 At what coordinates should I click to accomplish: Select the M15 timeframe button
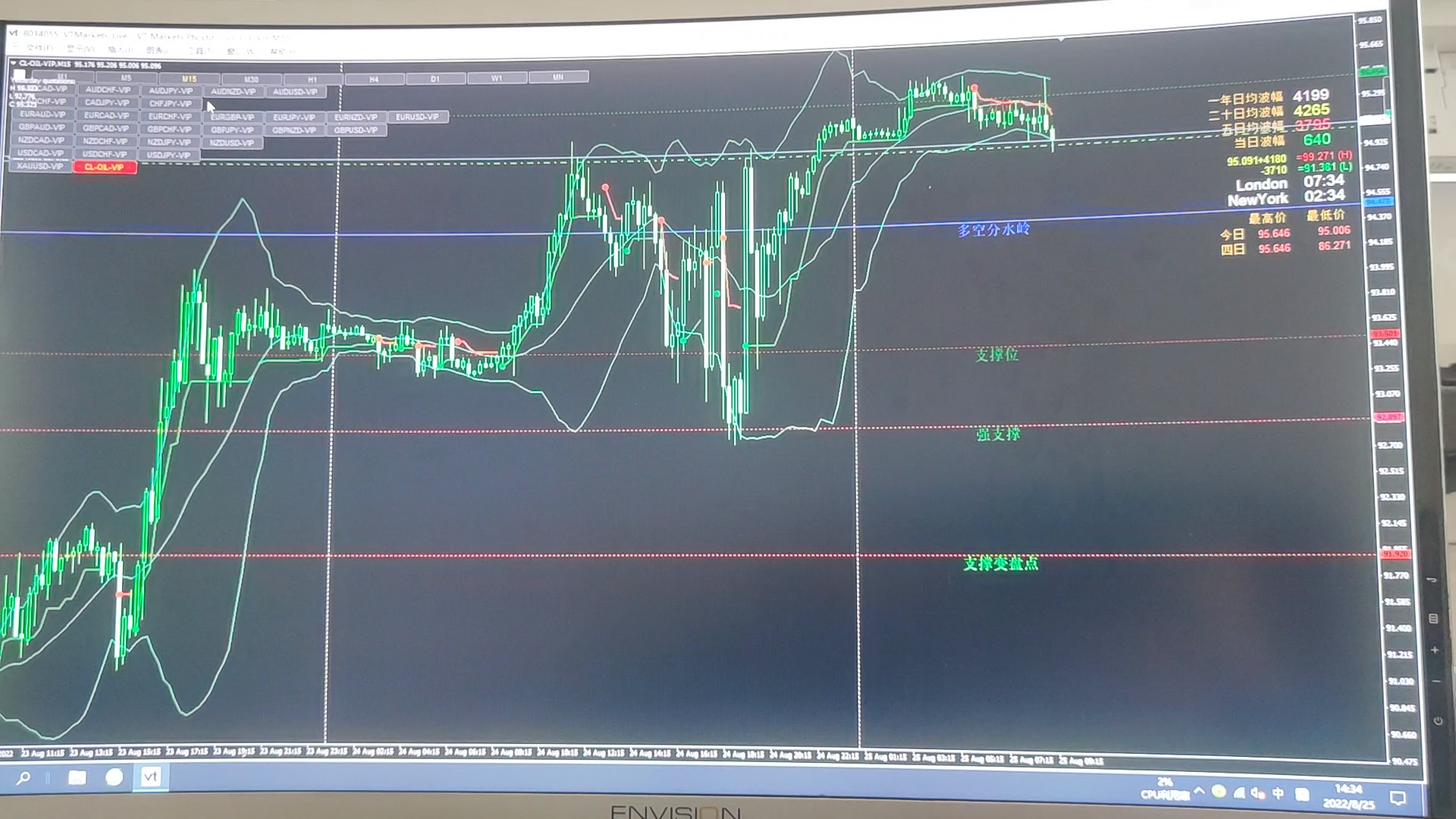pyautogui.click(x=189, y=79)
